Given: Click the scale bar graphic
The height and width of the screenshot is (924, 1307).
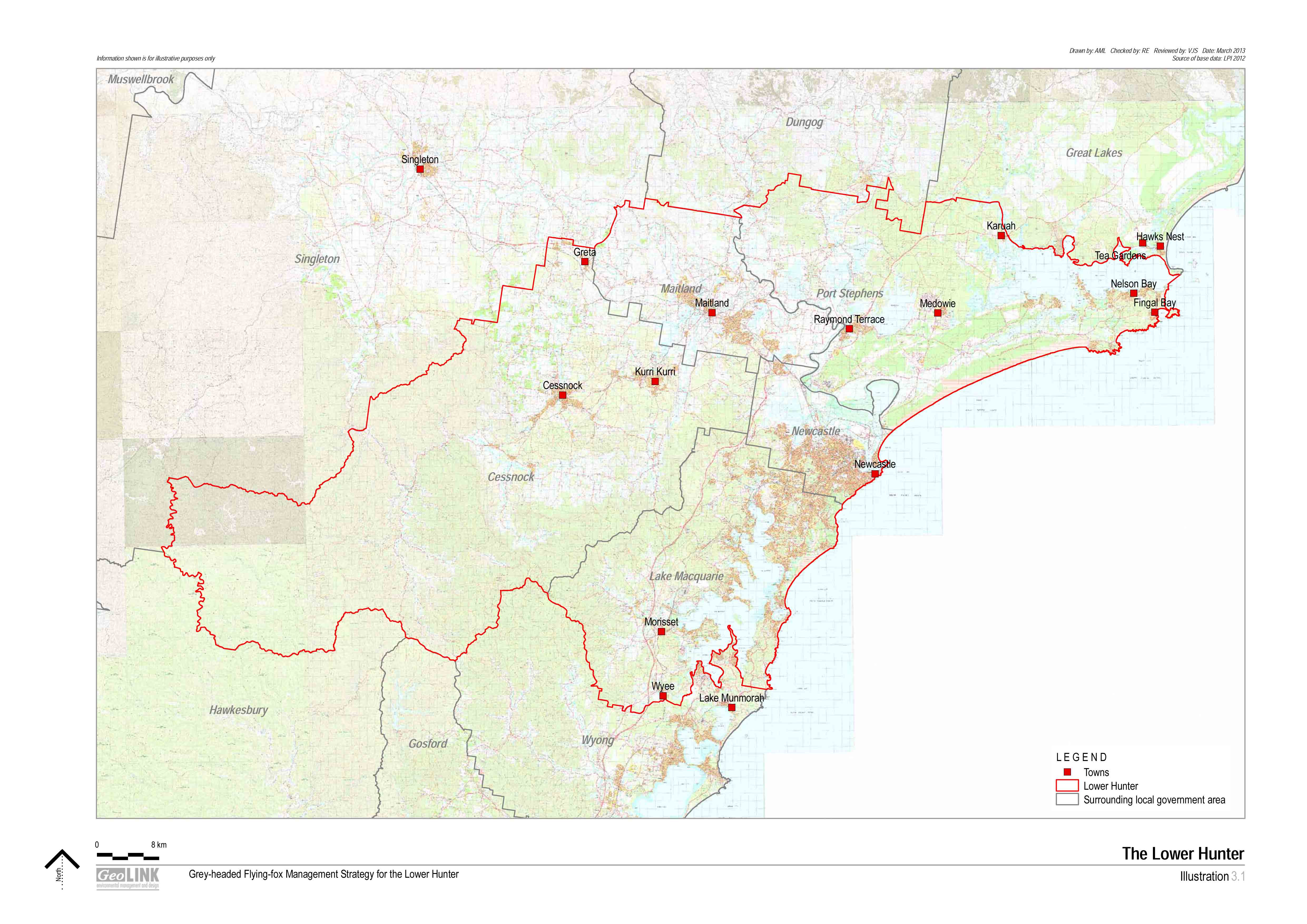Looking at the screenshot, I should click(x=128, y=856).
